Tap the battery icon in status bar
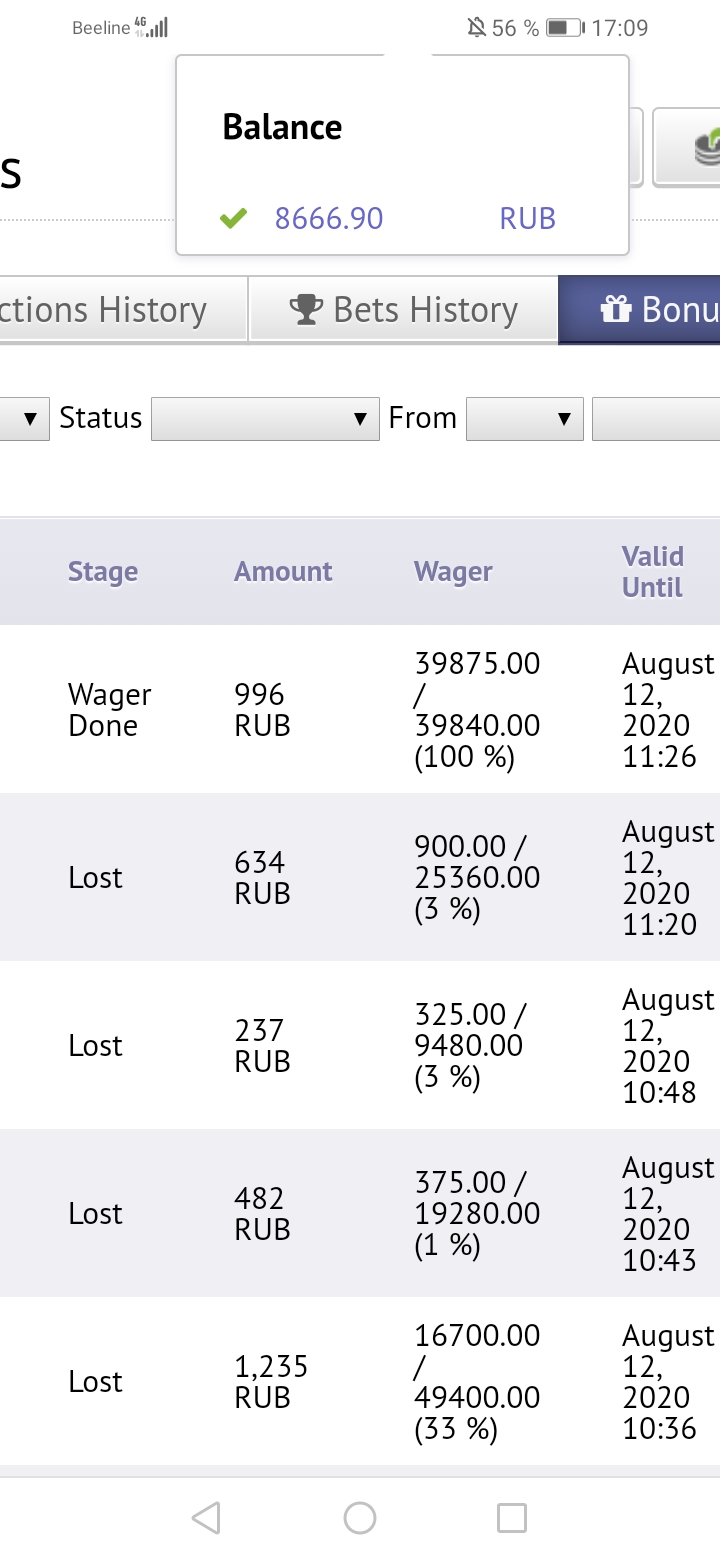Viewport: 720px width, 1560px height. 565,28
